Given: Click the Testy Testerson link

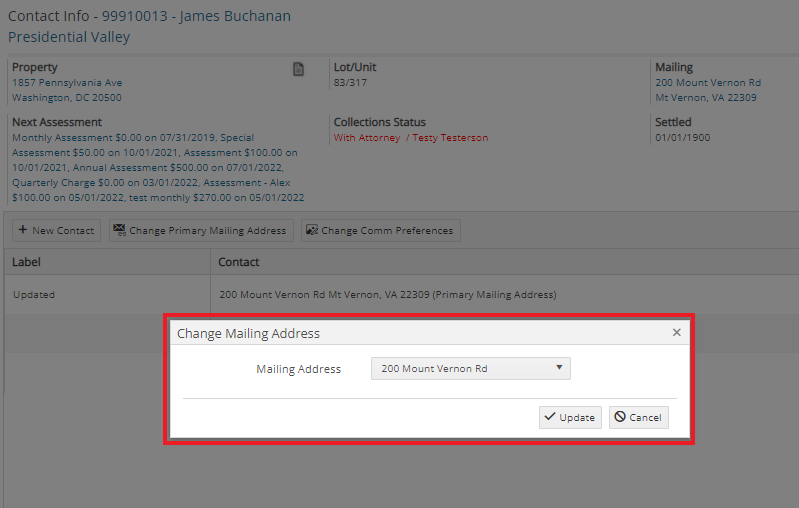Looking at the screenshot, I should click(x=450, y=138).
